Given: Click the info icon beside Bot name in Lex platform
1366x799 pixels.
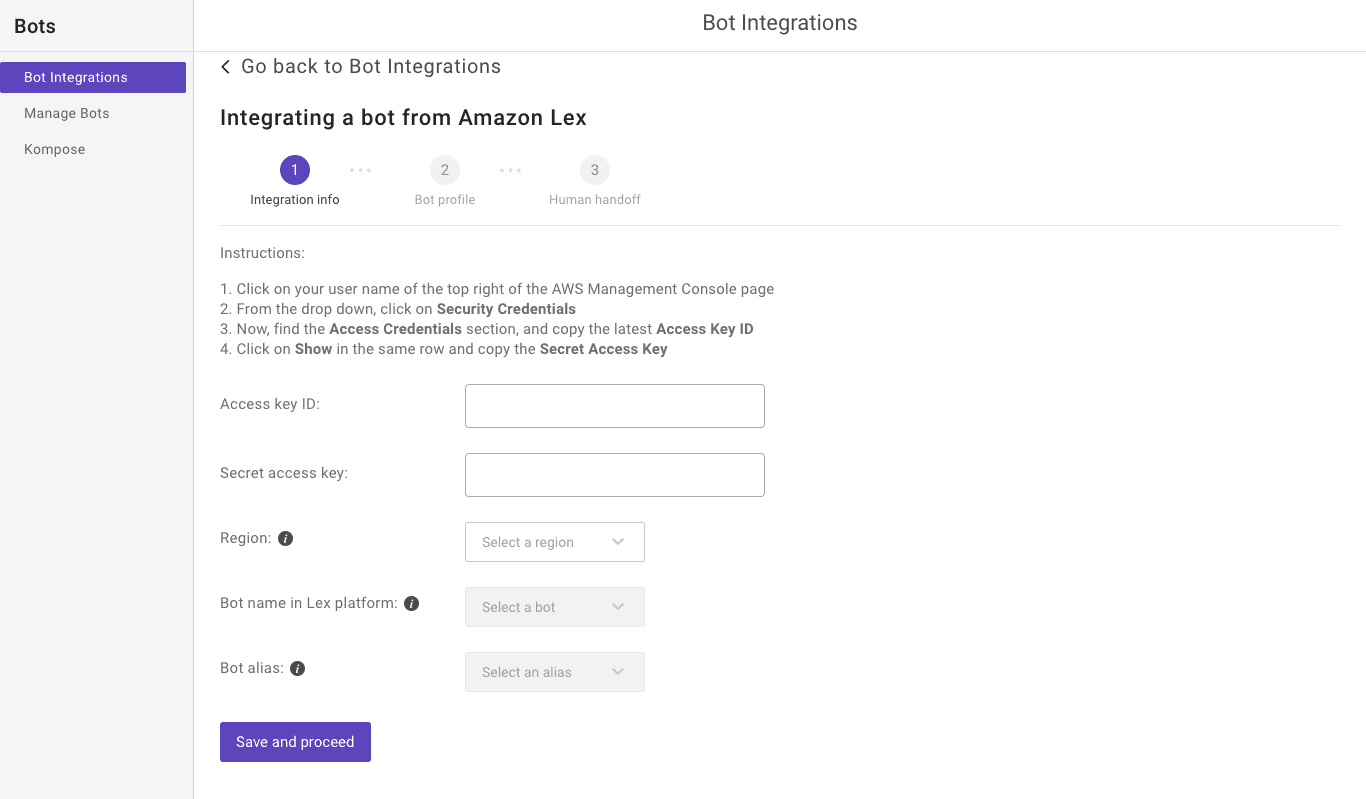Looking at the screenshot, I should (x=410, y=603).
